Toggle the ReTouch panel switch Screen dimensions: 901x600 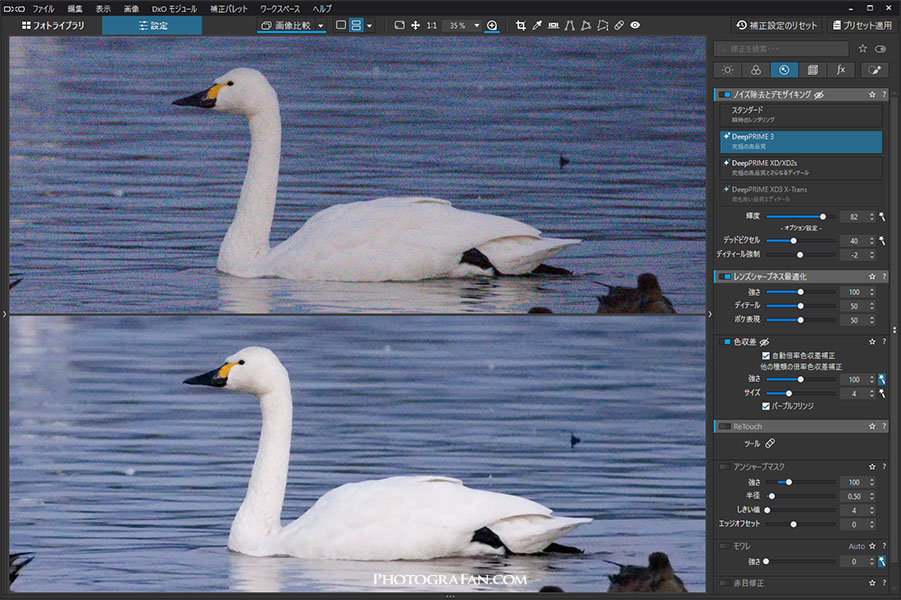coord(725,426)
